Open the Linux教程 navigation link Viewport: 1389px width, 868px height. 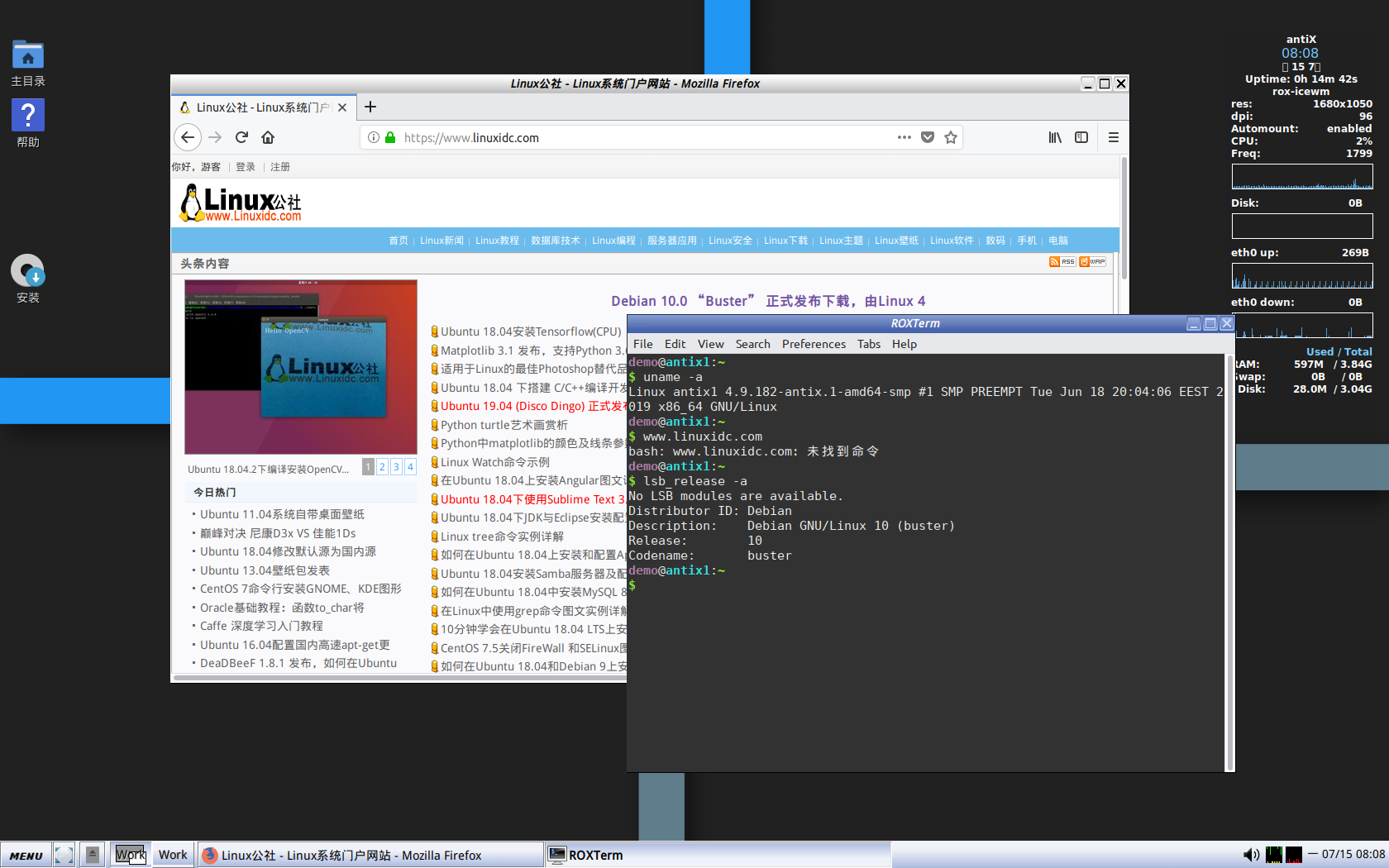[496, 241]
